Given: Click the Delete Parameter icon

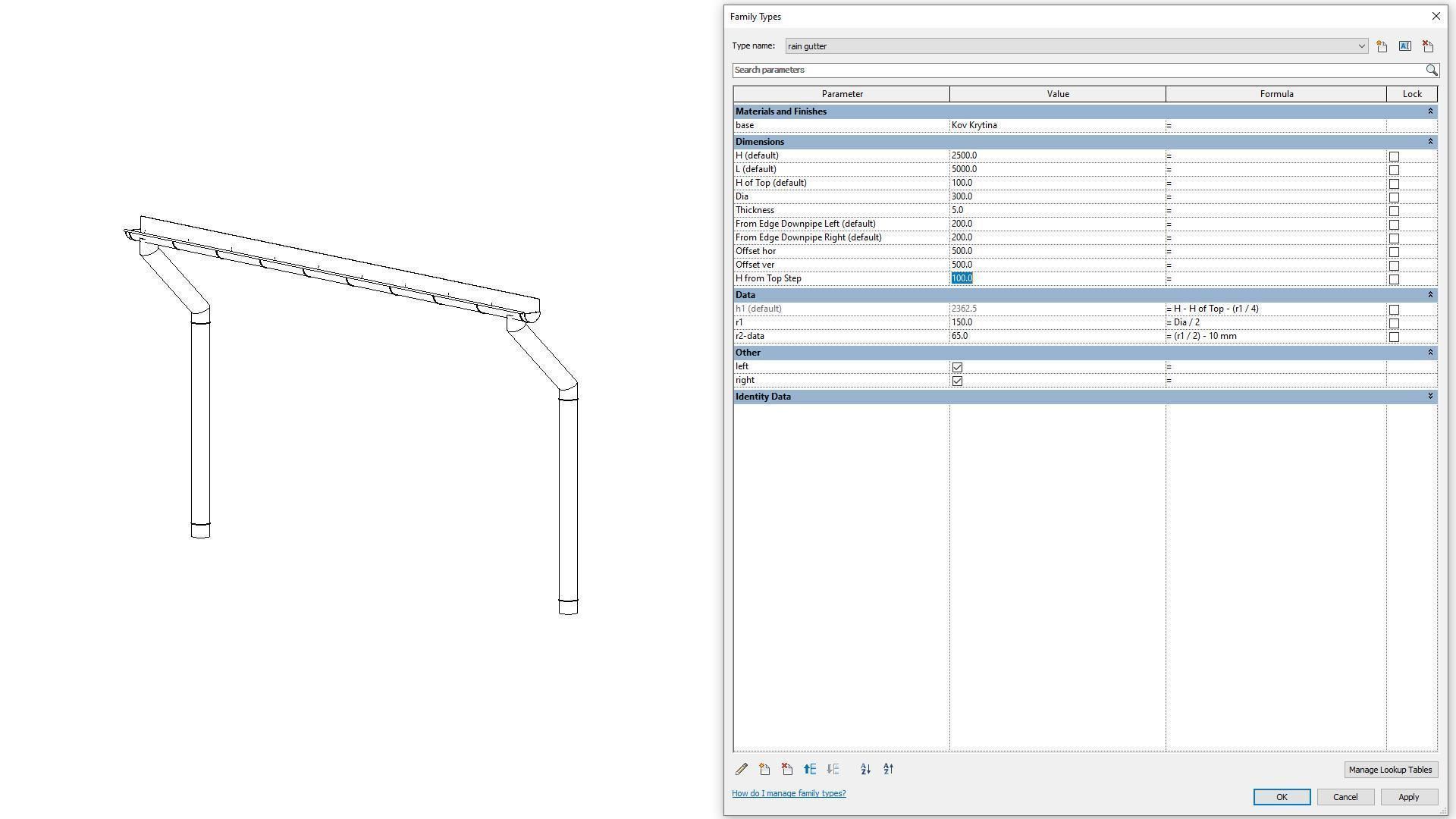Looking at the screenshot, I should click(x=787, y=769).
